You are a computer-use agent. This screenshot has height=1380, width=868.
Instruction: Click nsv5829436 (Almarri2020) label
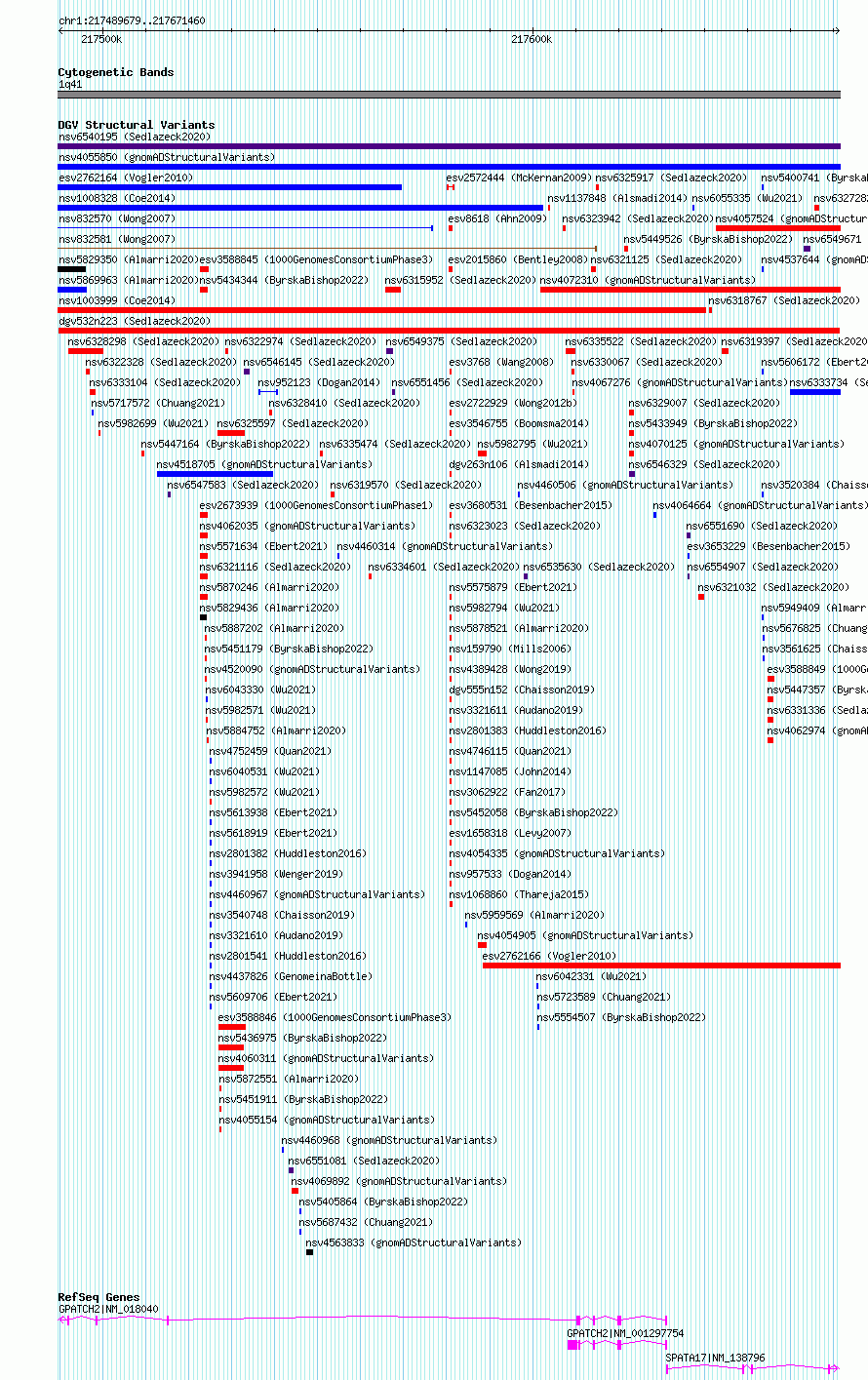pos(270,608)
